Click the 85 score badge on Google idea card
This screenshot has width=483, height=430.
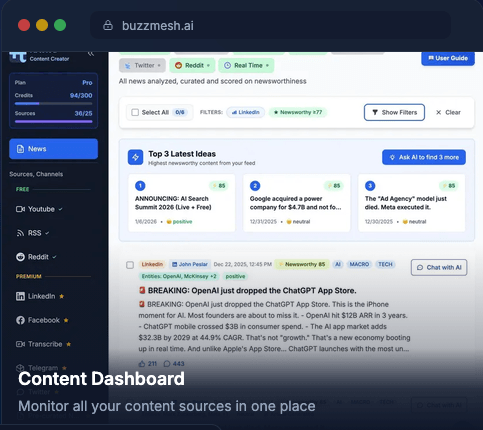point(334,186)
